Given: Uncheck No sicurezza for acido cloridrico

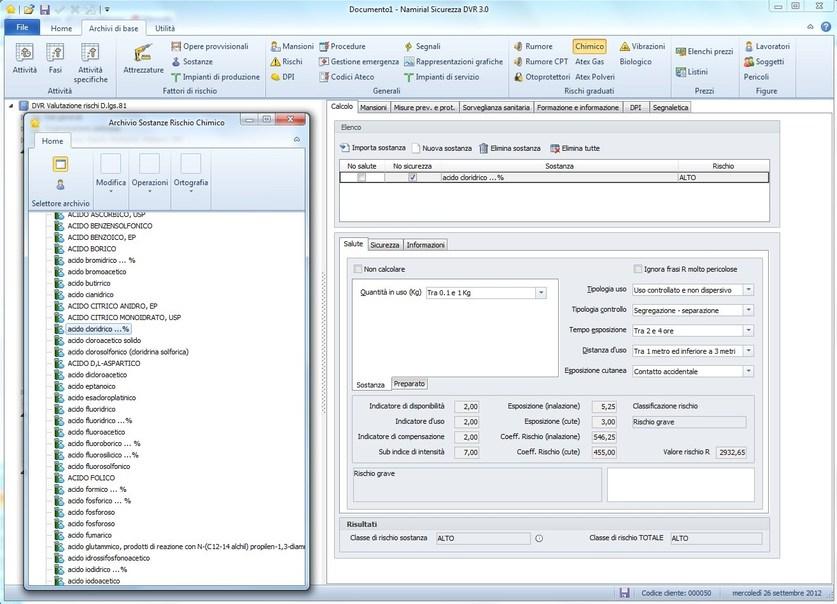Looking at the screenshot, I should [413, 177].
